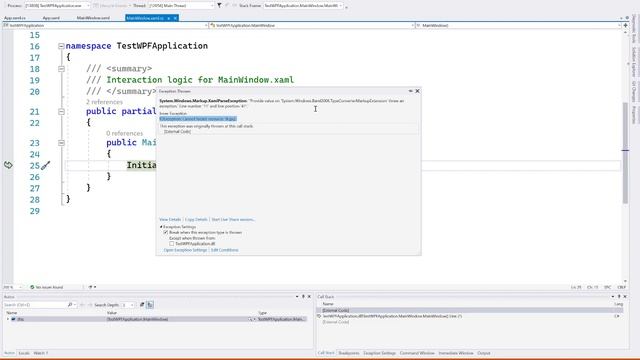The height and width of the screenshot is (360, 640).
Task: Click the Copy Details link
Action: click(196, 220)
